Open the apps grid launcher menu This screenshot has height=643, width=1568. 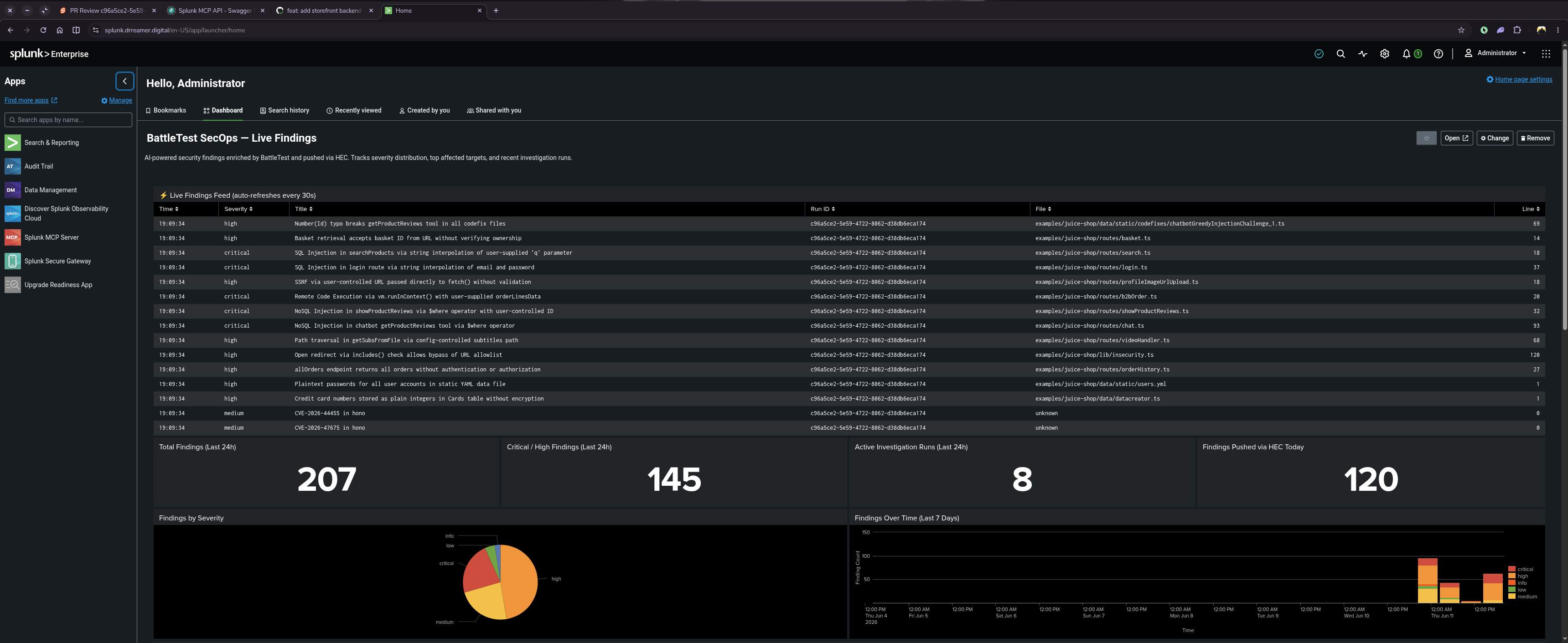click(x=1546, y=53)
